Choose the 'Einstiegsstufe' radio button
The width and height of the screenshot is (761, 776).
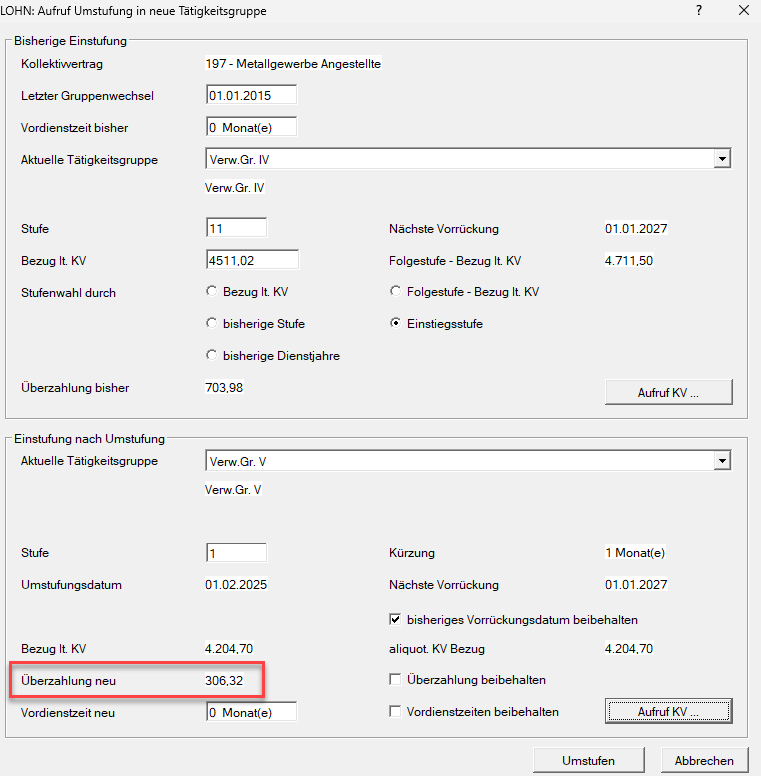click(395, 324)
